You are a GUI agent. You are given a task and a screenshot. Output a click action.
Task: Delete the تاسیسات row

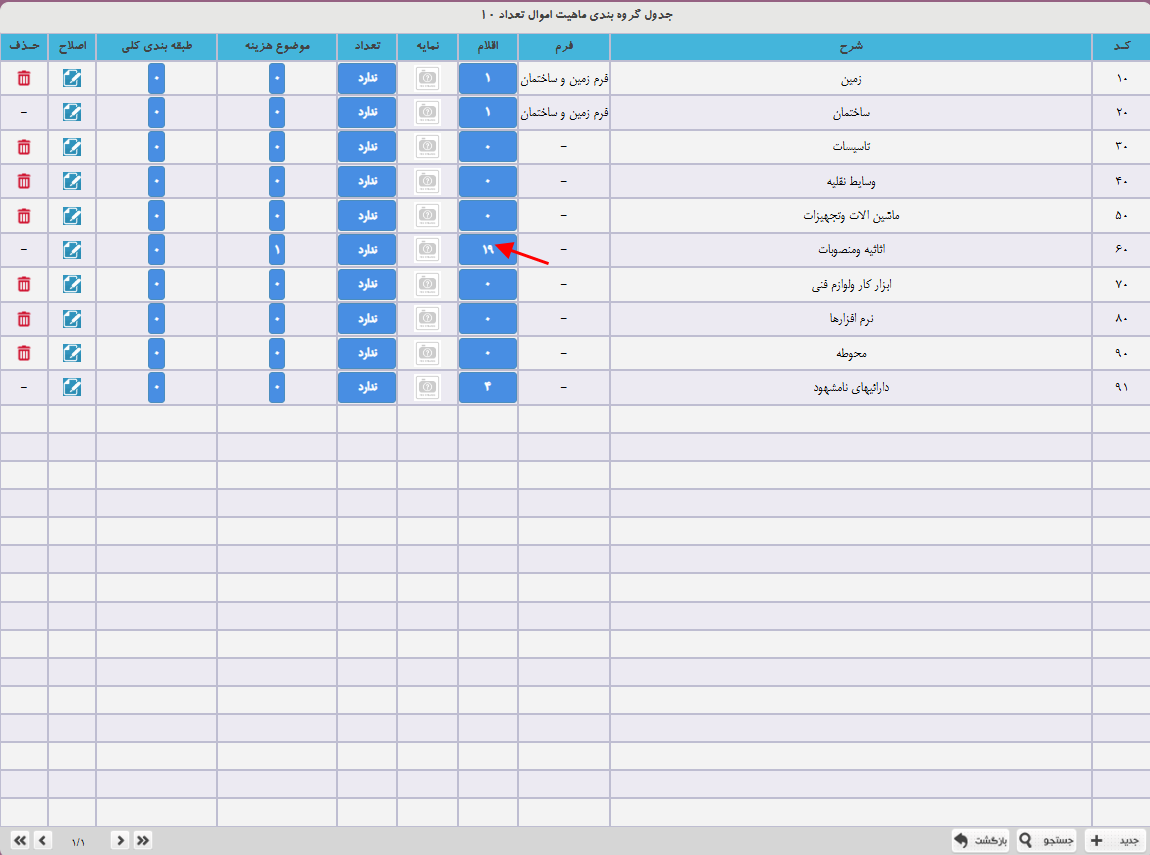tap(24, 147)
